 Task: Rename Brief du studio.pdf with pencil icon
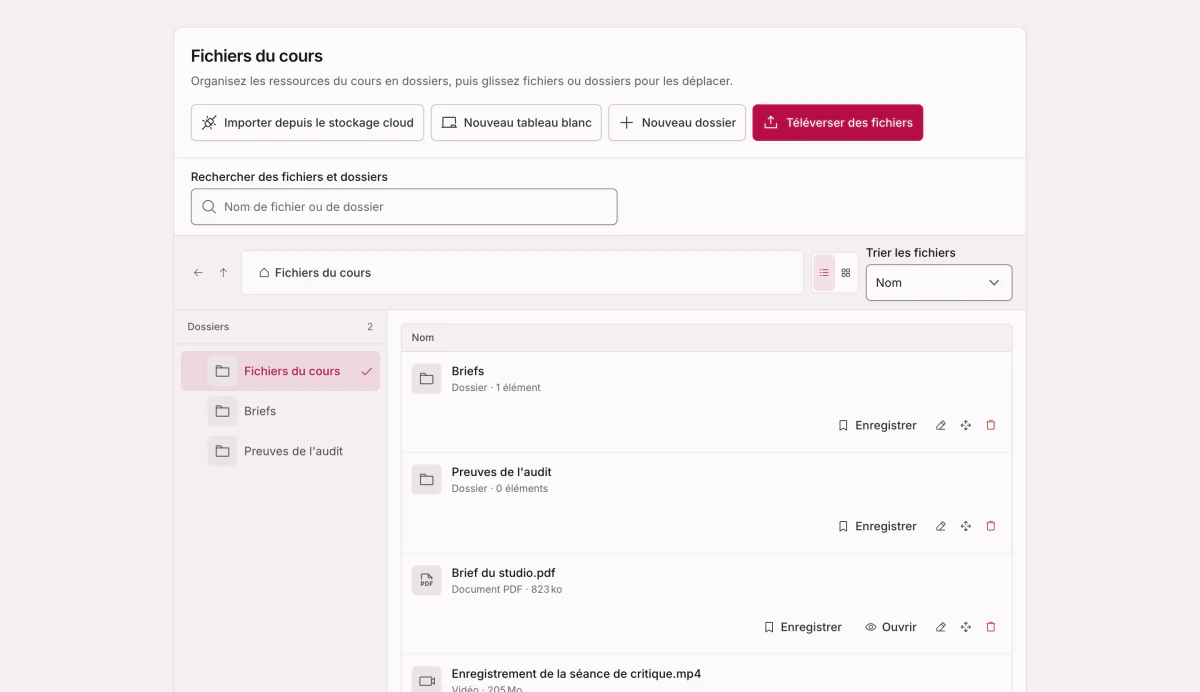[x=940, y=628]
